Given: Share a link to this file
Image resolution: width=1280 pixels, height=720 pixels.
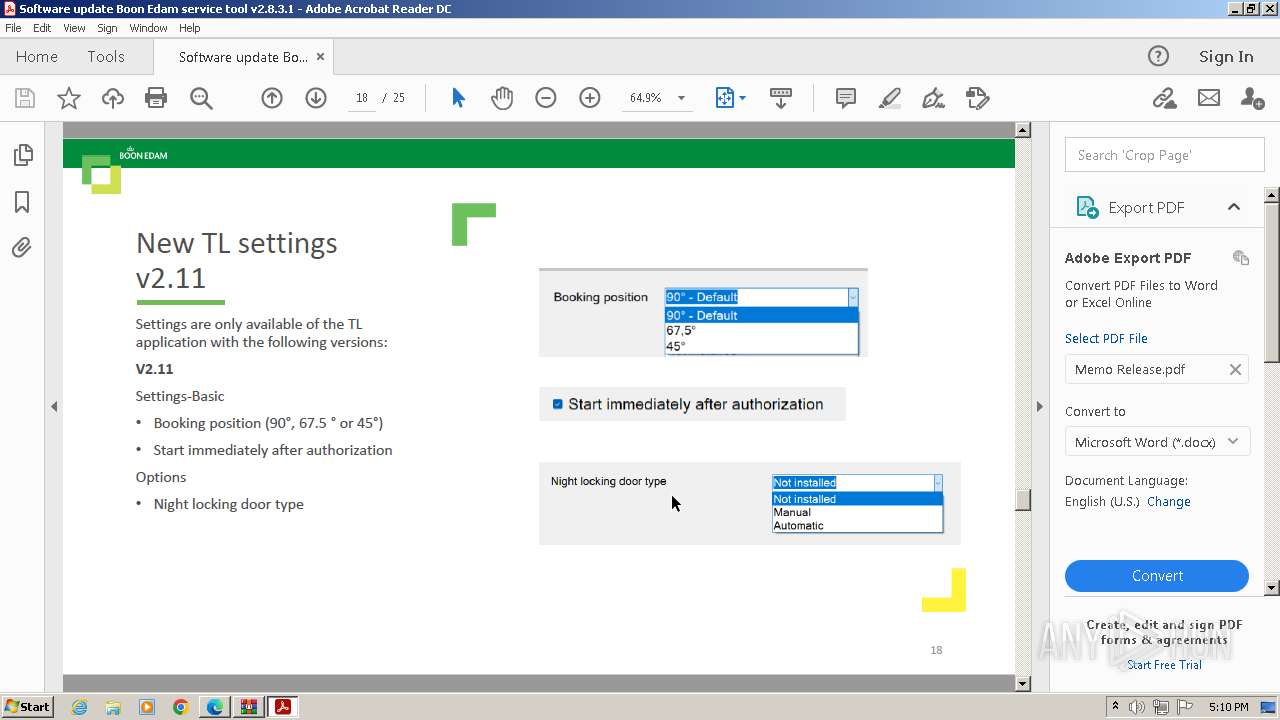Looking at the screenshot, I should (x=1164, y=98).
